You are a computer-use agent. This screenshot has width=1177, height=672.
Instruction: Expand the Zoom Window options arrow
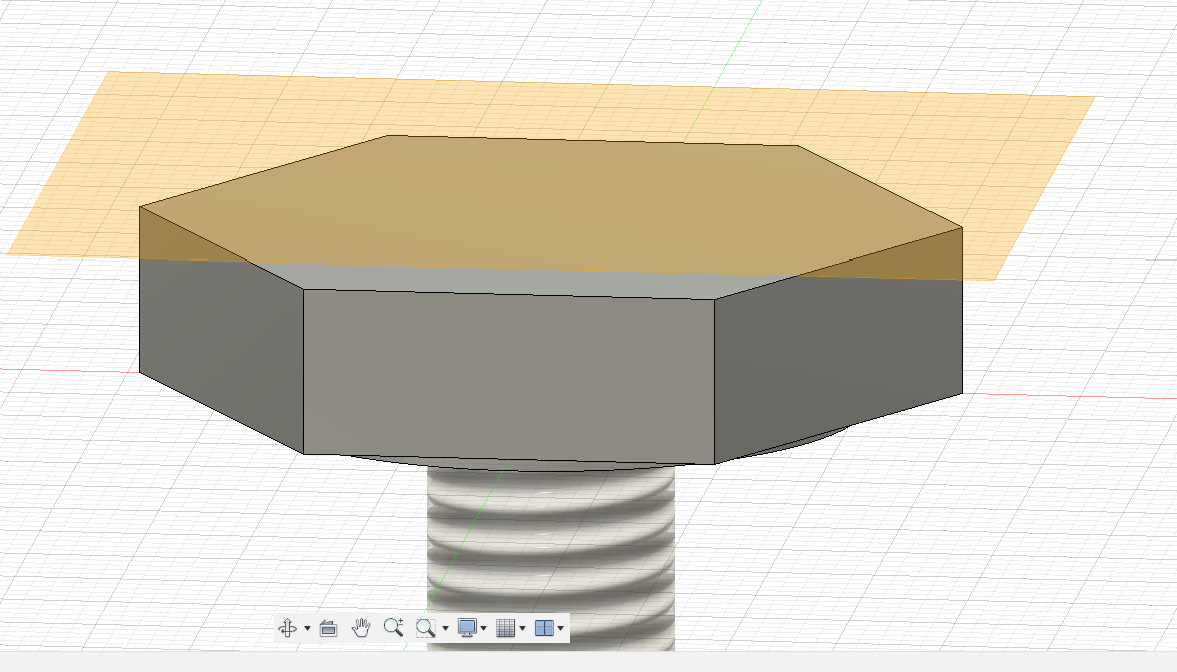(x=446, y=628)
